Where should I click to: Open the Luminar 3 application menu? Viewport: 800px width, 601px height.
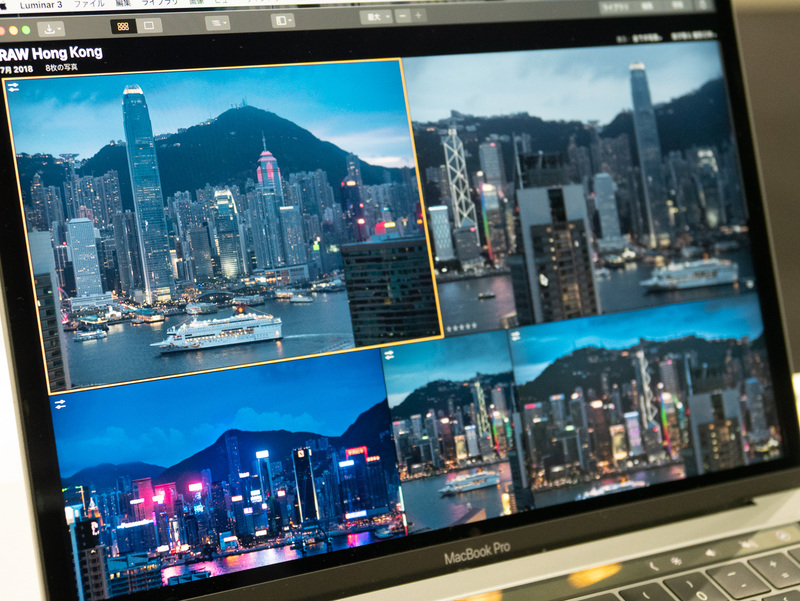pyautogui.click(x=41, y=5)
